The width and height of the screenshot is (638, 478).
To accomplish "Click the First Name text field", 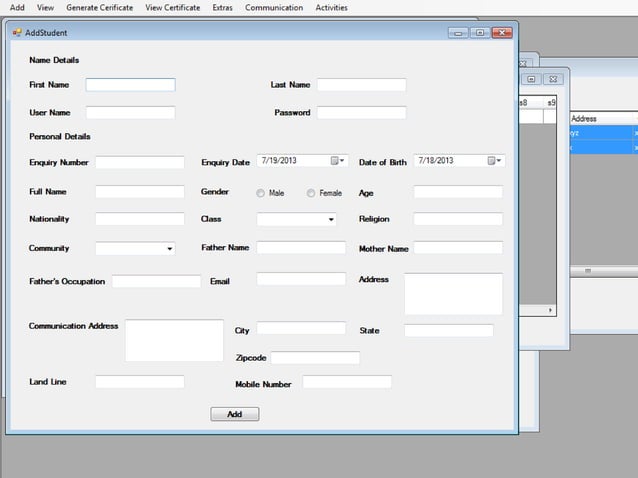I will click(x=130, y=85).
